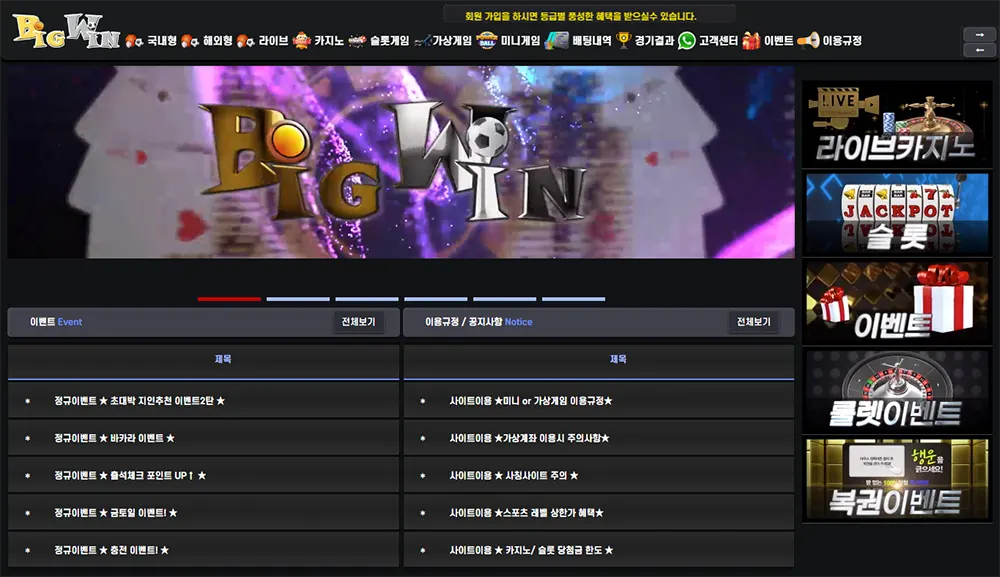The width and height of the screenshot is (1000, 577).
Task: Click the yellow 회원 가입 announcement text
Action: pos(580,16)
